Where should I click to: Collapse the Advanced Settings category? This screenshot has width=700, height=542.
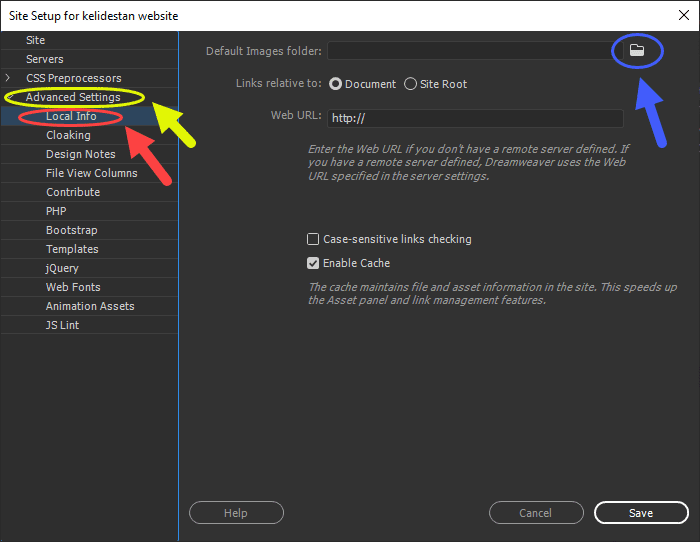11,97
